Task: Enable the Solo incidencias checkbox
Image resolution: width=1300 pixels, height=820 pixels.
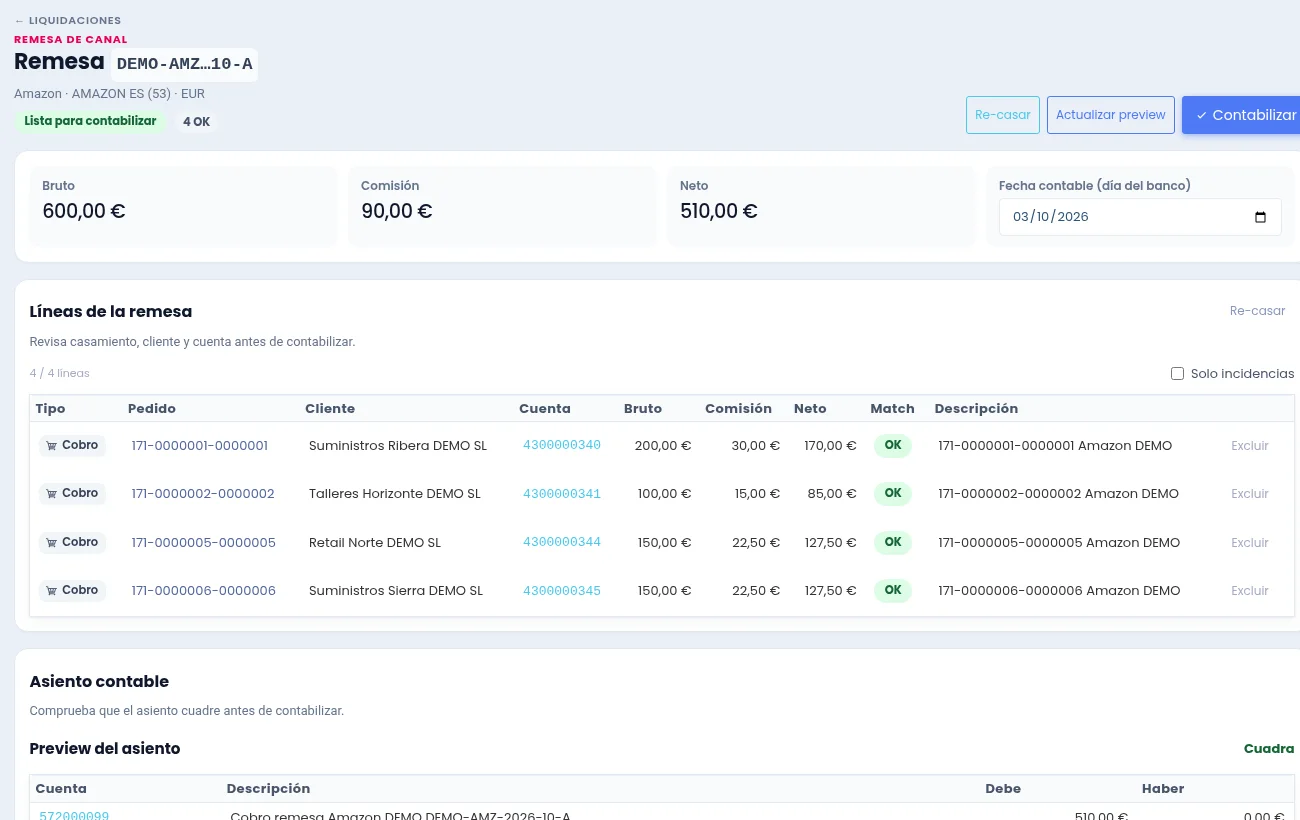Action: pos(1177,374)
